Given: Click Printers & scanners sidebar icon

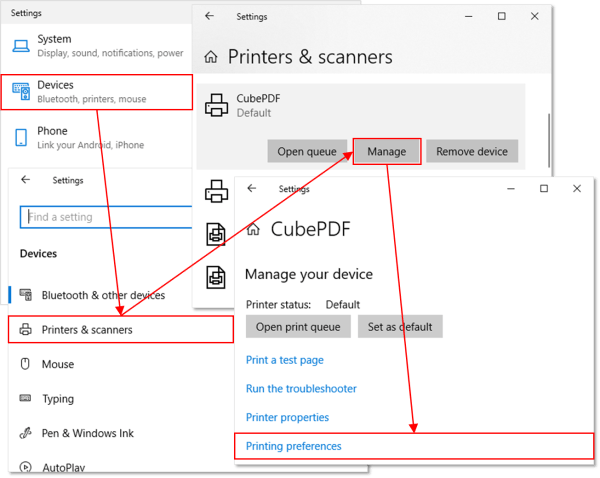Looking at the screenshot, I should [26, 329].
